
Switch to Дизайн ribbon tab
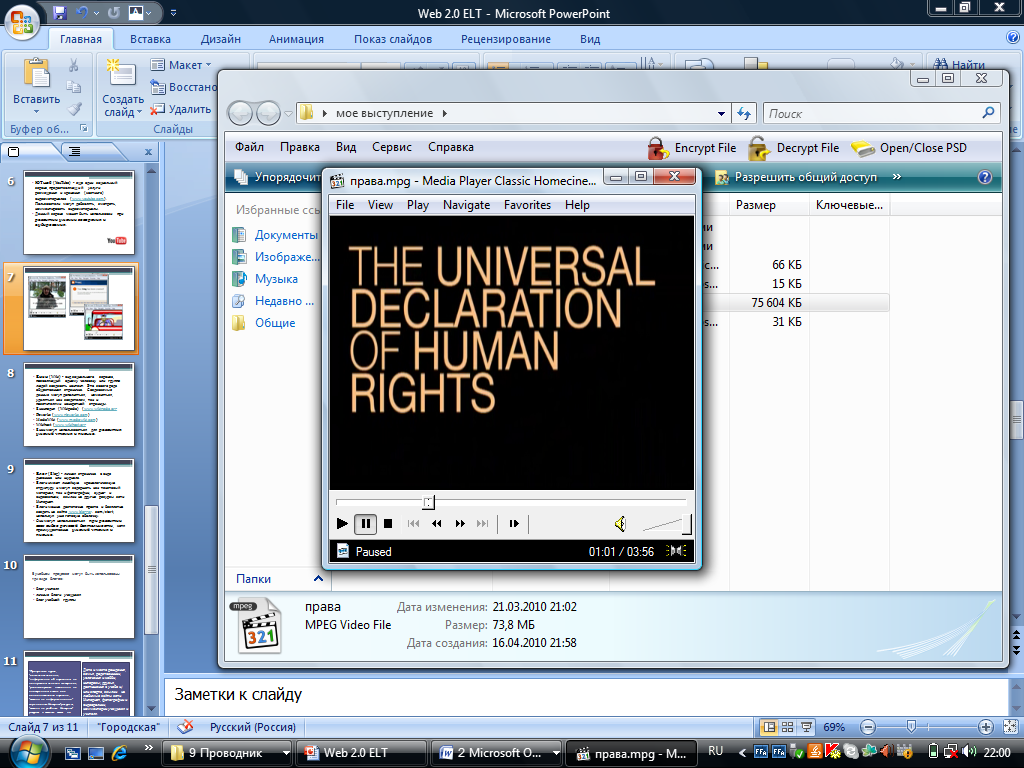pos(221,39)
